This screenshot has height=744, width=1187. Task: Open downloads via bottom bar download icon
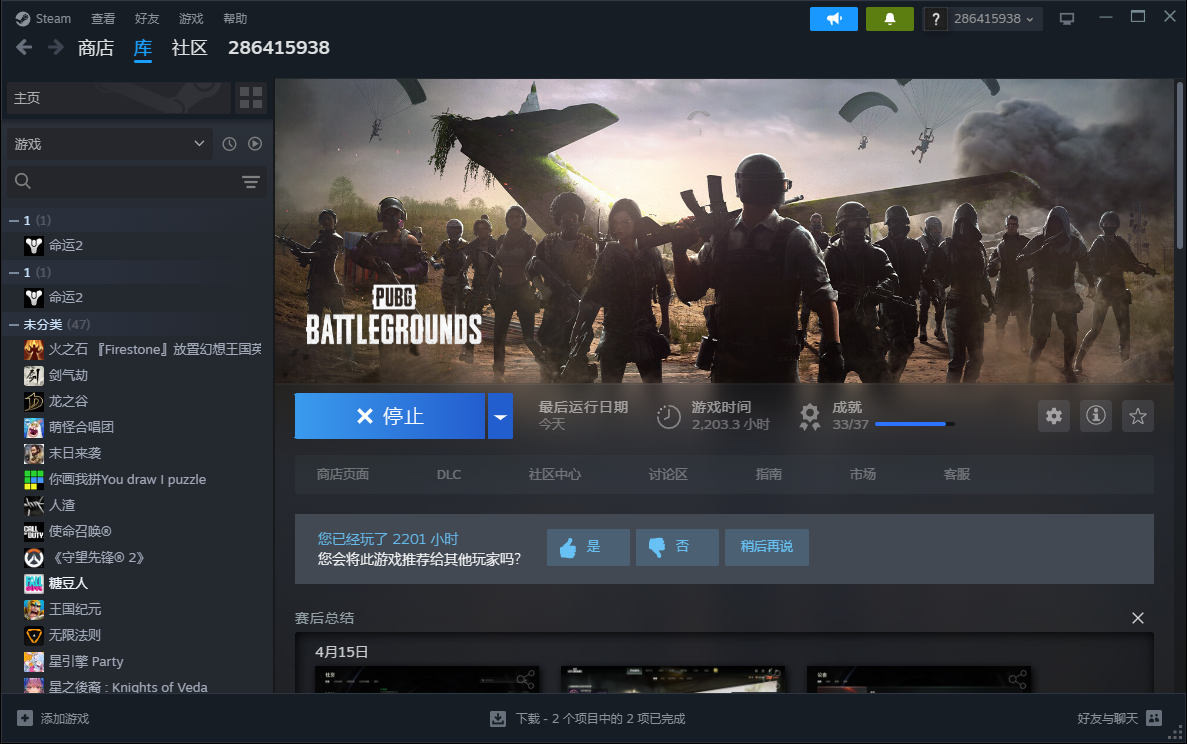[x=495, y=718]
